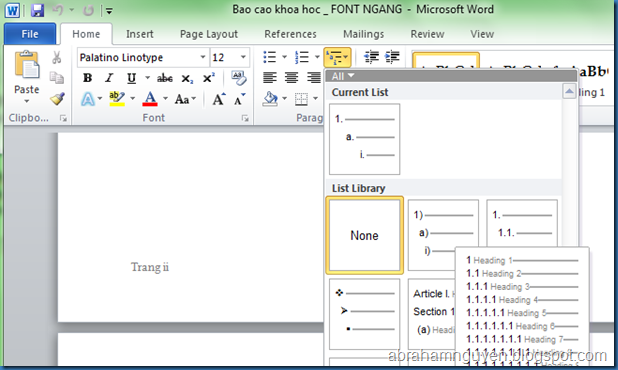Click the Save icon in quick access toolbar

coord(37,10)
